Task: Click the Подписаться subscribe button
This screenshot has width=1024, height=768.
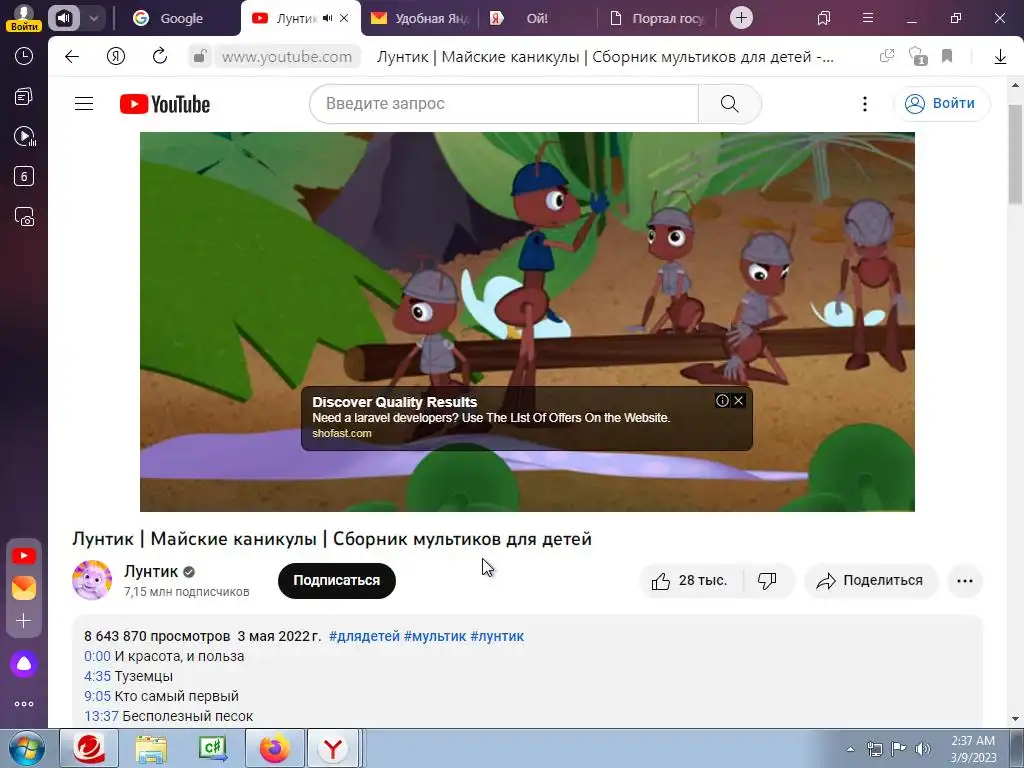Action: [336, 581]
